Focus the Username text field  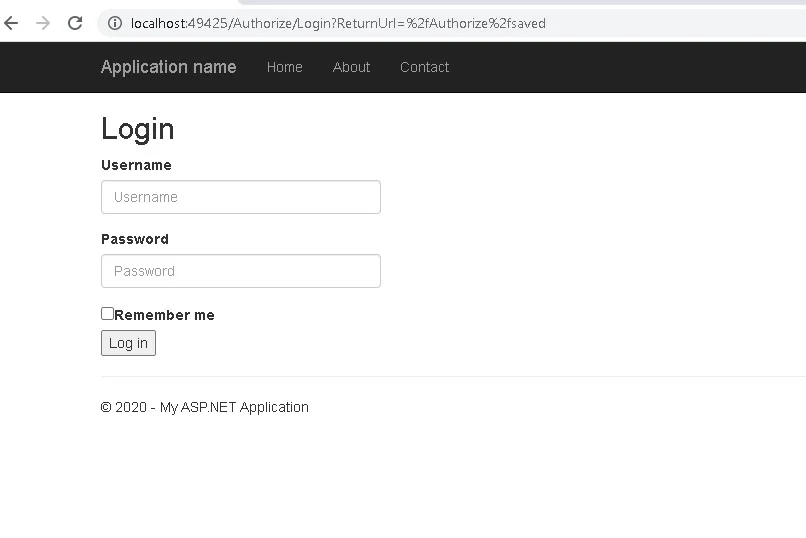tap(241, 197)
